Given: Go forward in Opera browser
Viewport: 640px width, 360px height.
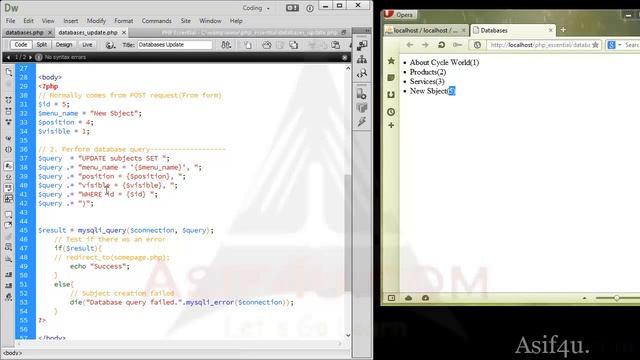Looking at the screenshot, I should 425,45.
